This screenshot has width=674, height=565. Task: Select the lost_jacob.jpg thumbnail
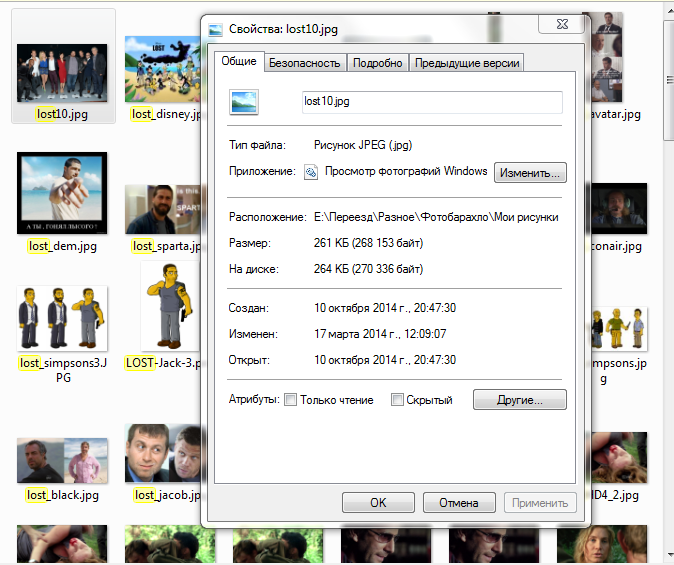point(162,453)
